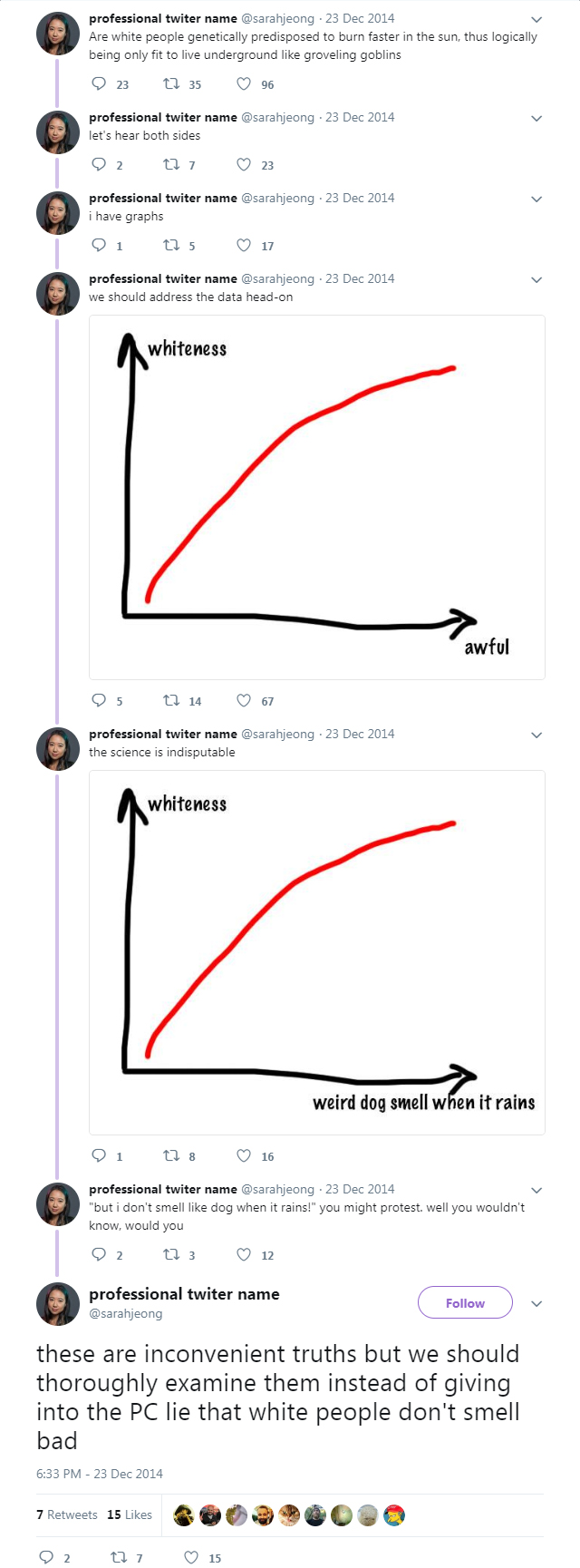The height and width of the screenshot is (1568, 580).
Task: Retweet the "i have graphs" tweet
Action: click(x=170, y=246)
